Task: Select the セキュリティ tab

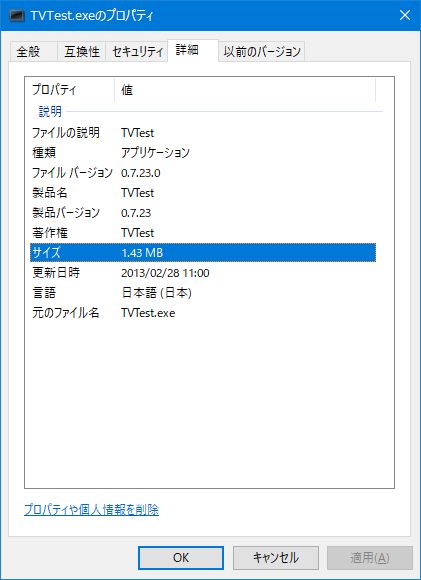Action: 137,51
